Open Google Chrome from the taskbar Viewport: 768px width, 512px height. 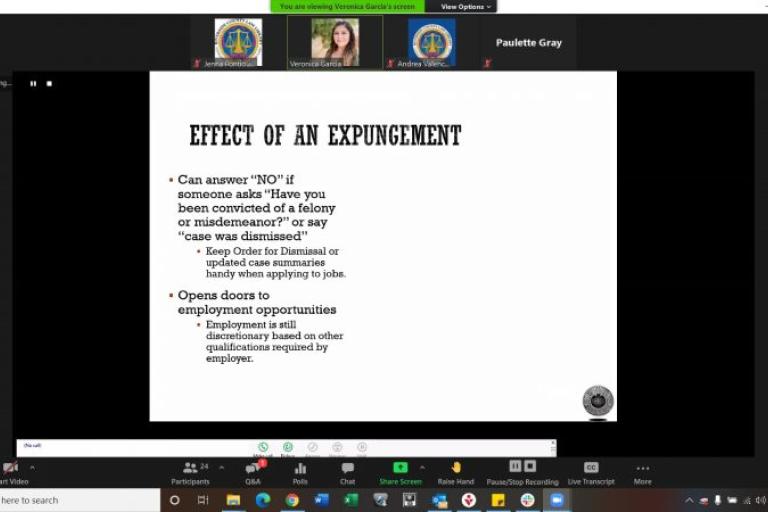click(x=292, y=500)
